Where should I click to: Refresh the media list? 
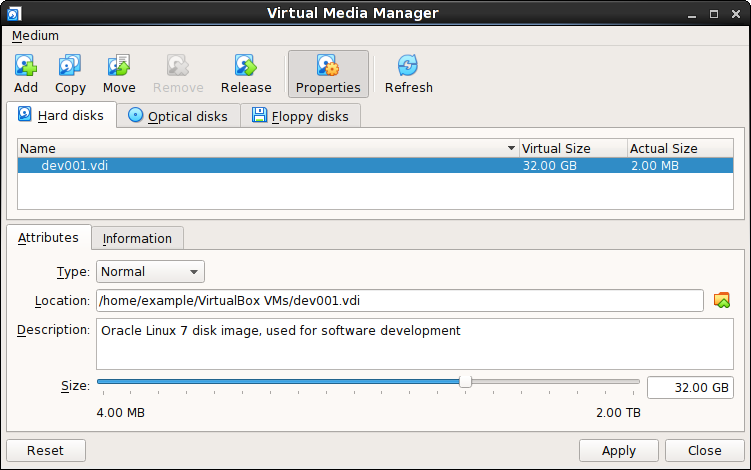coord(408,66)
